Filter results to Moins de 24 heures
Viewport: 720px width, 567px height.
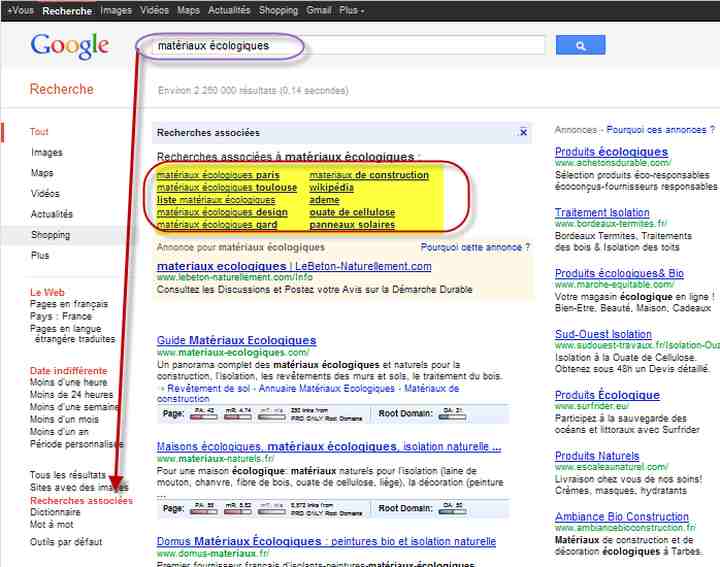click(71, 395)
